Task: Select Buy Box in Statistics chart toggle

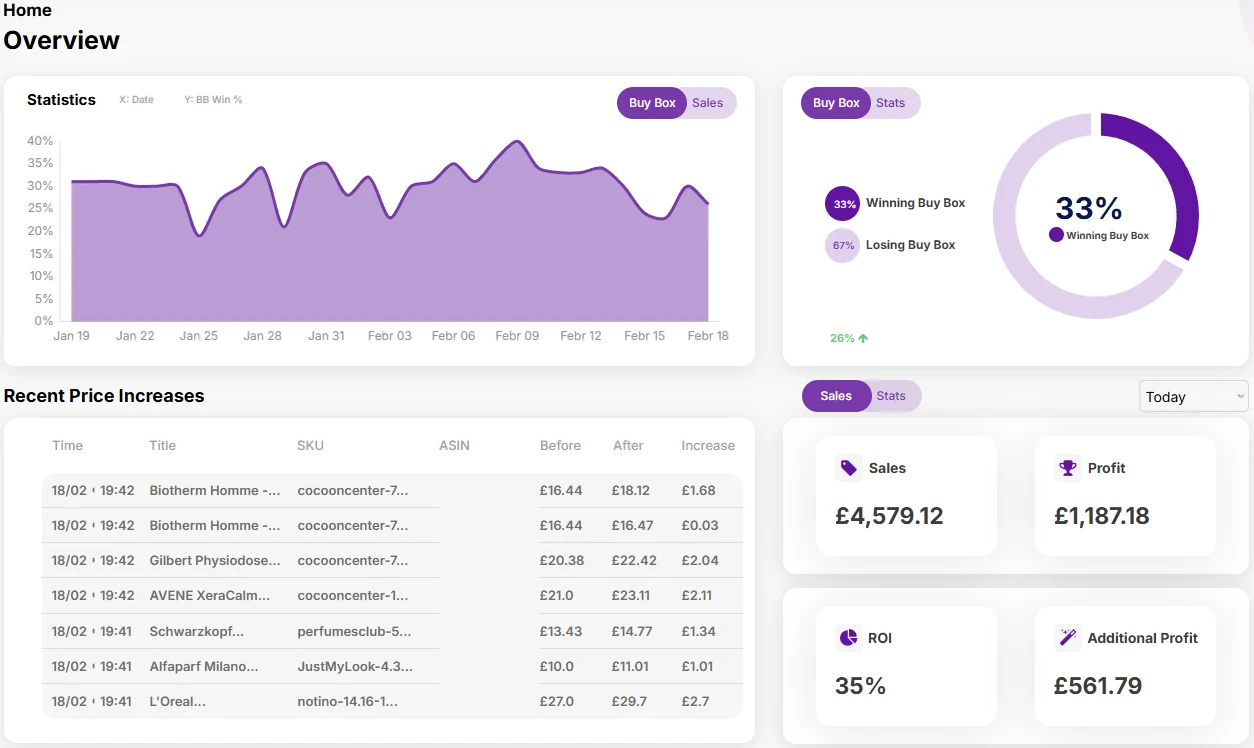Action: point(652,103)
